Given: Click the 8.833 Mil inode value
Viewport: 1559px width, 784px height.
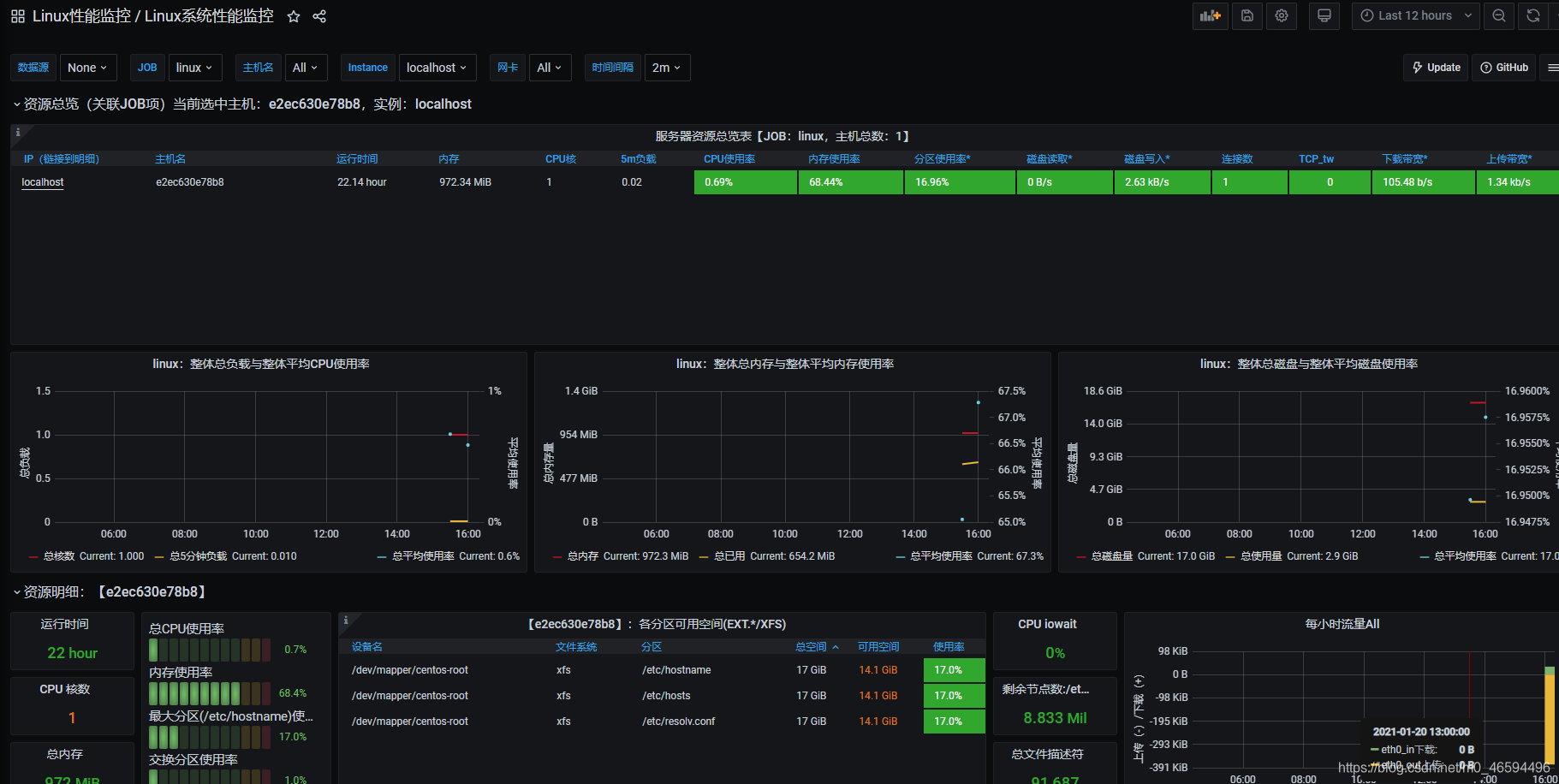Looking at the screenshot, I should point(1055,718).
